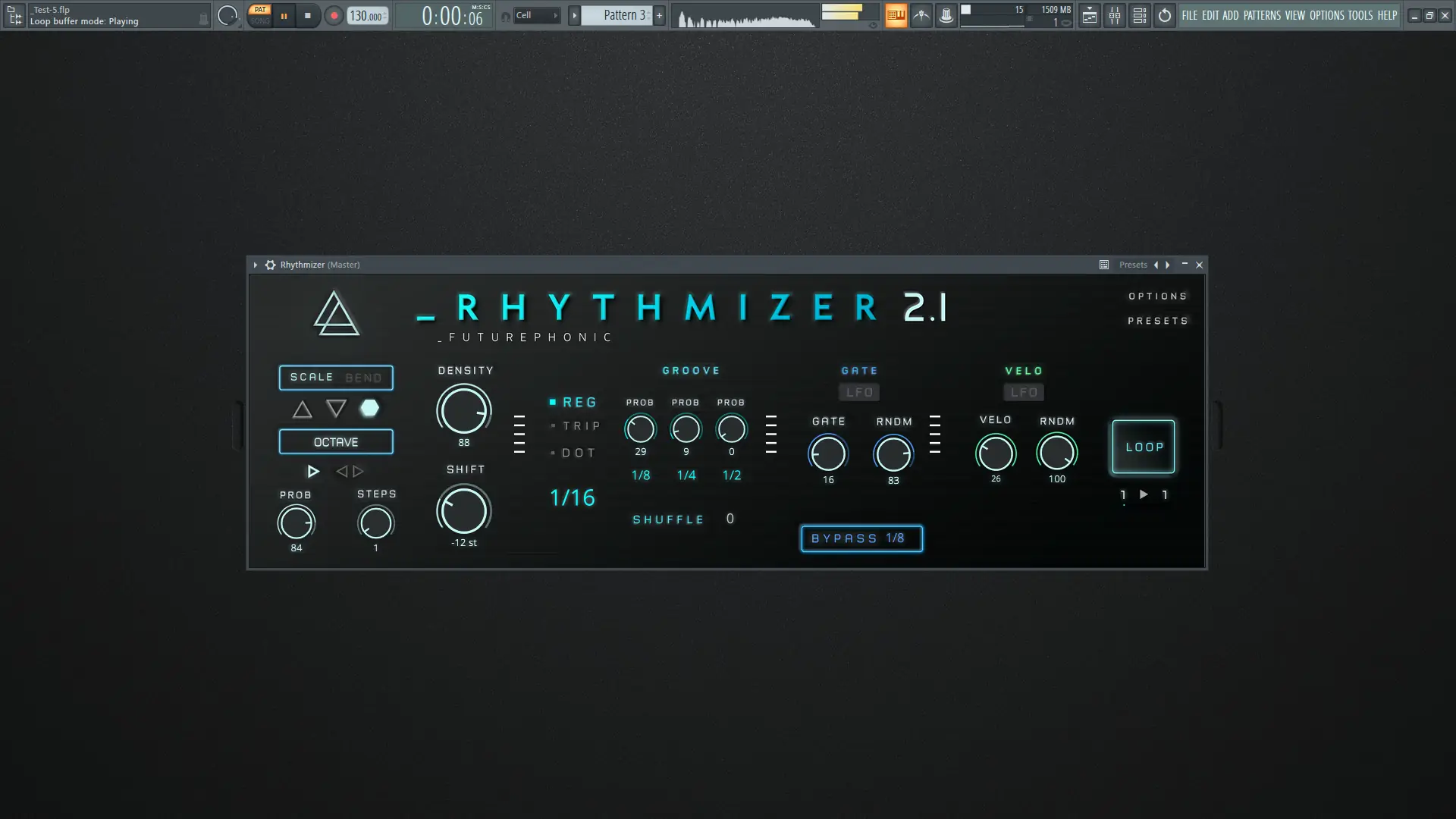Screen dimensions: 1456x819
Task: Select the TRIP rhythm mode
Action: pos(581,426)
